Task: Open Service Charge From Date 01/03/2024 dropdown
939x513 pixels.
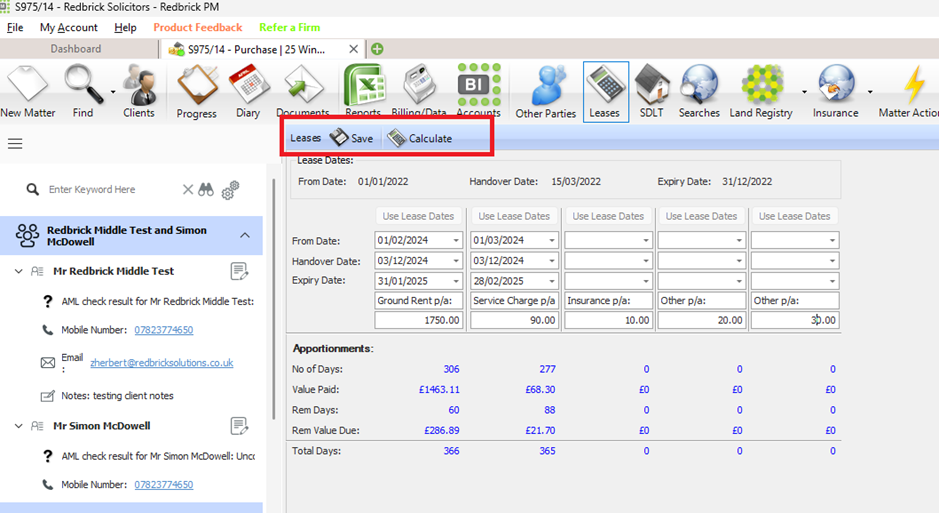Action: click(552, 241)
